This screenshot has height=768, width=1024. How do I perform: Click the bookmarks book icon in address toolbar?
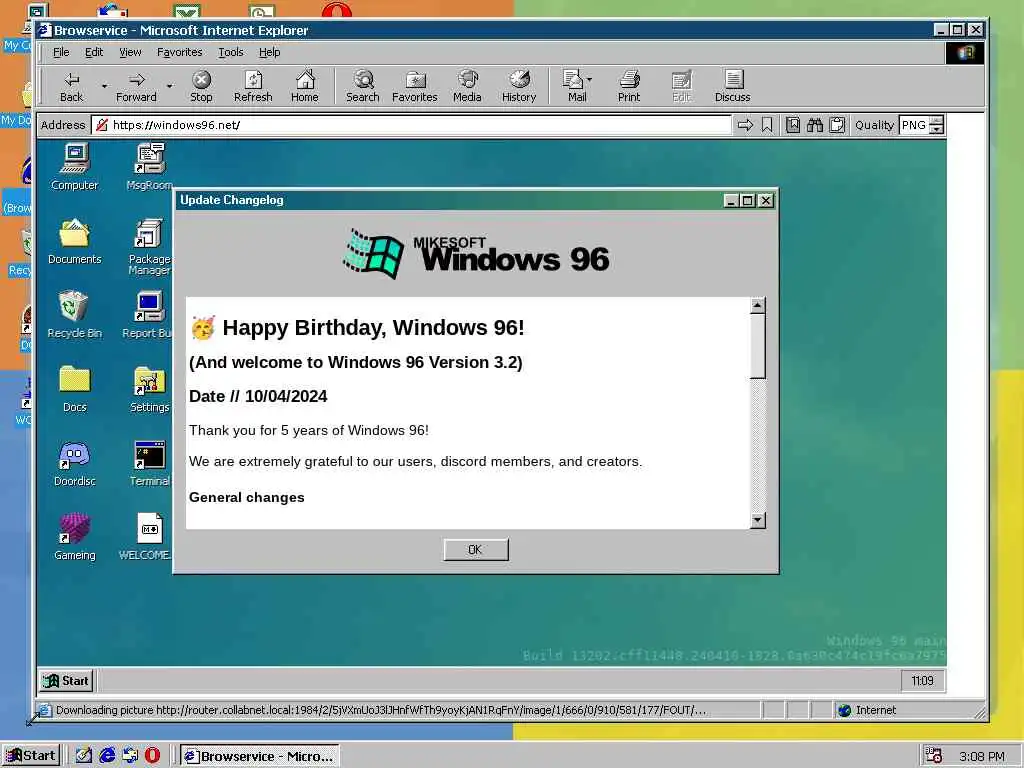tap(793, 125)
